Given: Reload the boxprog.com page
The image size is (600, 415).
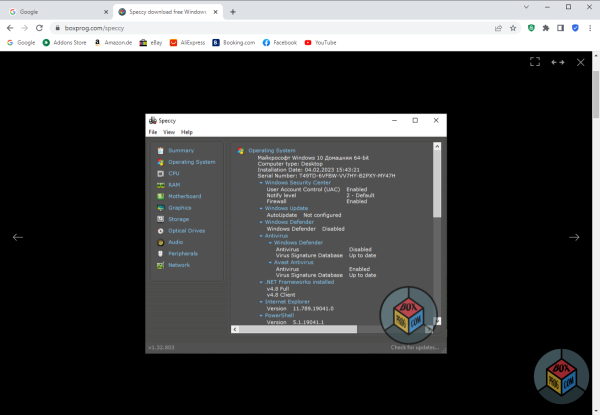Looking at the screenshot, I should point(39,28).
